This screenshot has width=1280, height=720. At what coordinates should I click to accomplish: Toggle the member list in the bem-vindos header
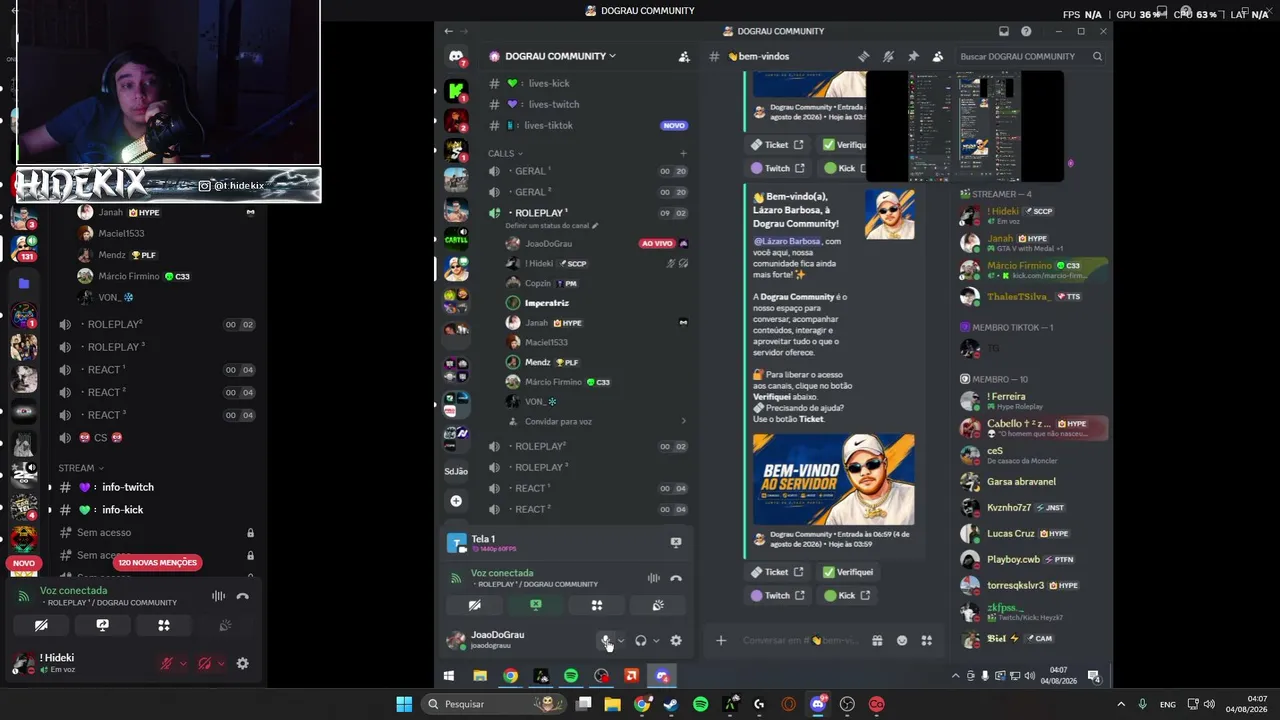[x=937, y=57]
